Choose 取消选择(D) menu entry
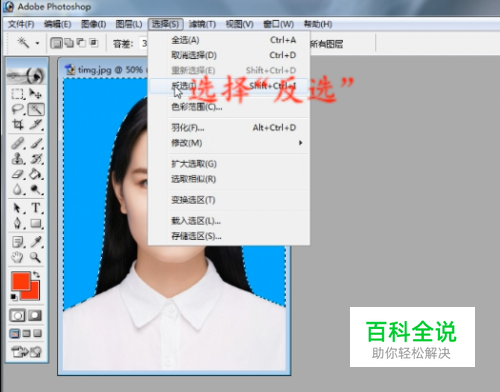This screenshot has height=392, width=500. click(x=229, y=55)
